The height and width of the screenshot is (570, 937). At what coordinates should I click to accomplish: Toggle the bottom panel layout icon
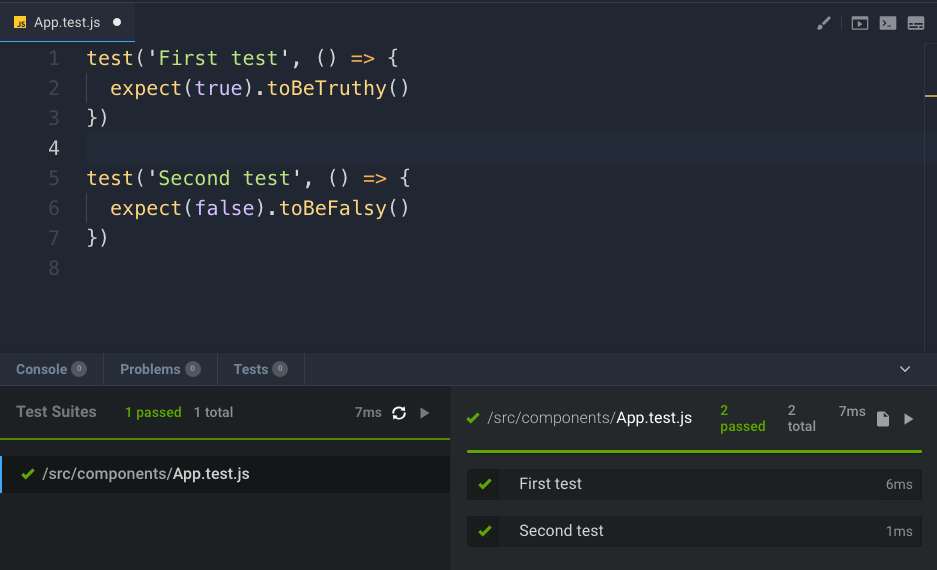(915, 23)
